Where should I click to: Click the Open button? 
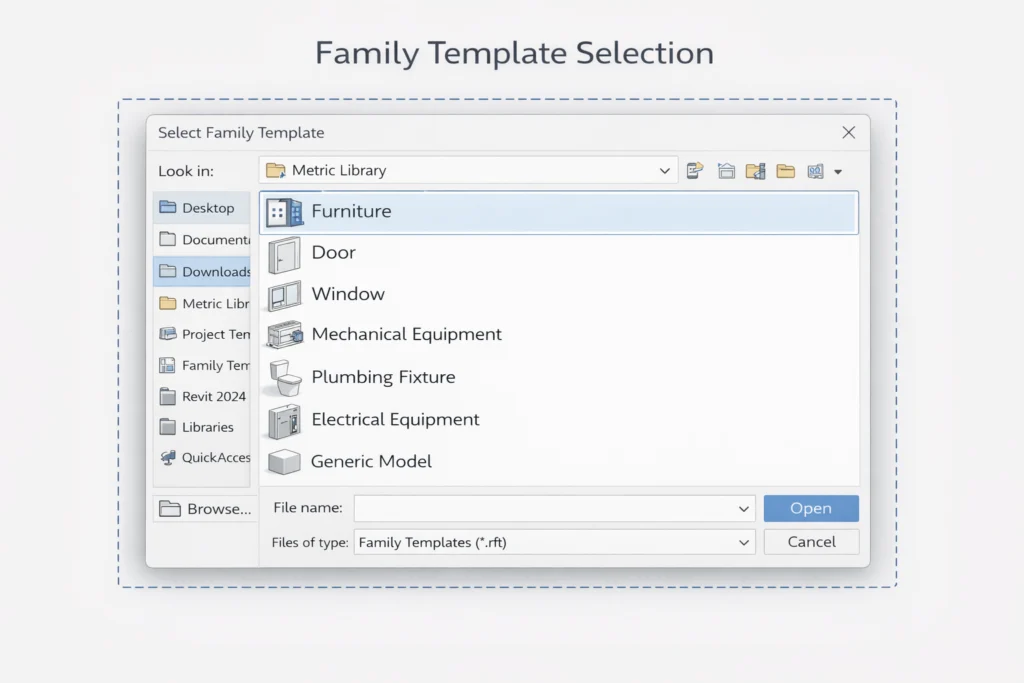(x=811, y=508)
